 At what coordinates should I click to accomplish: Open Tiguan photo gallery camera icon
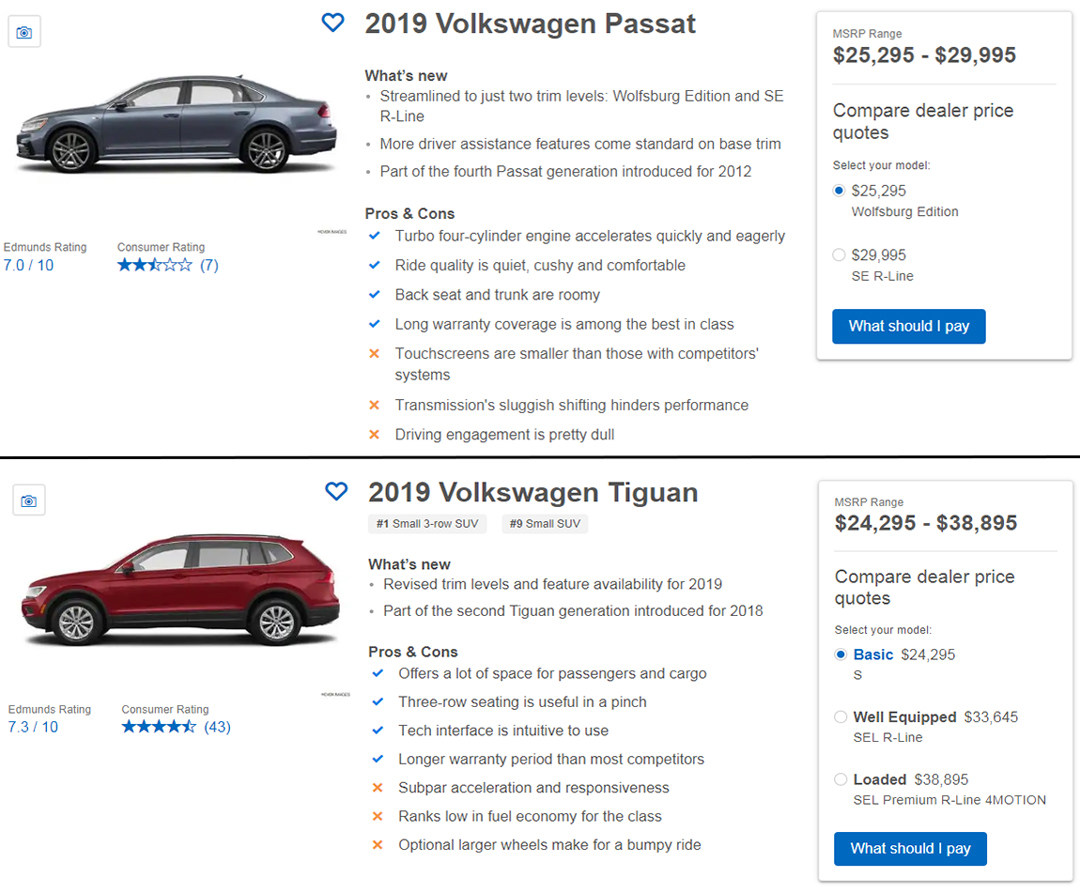(x=28, y=500)
